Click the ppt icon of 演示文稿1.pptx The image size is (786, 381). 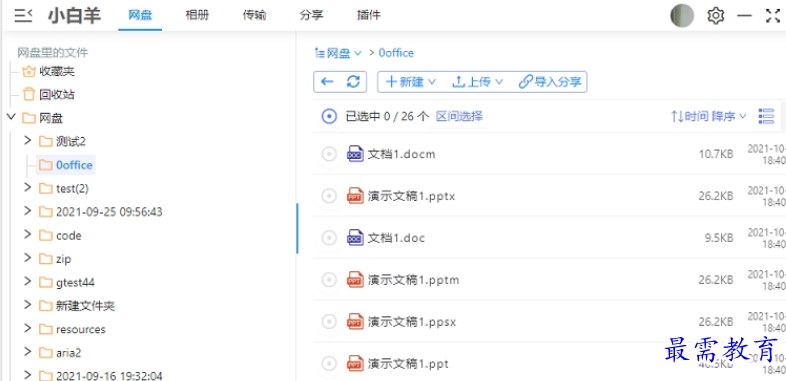[x=355, y=196]
